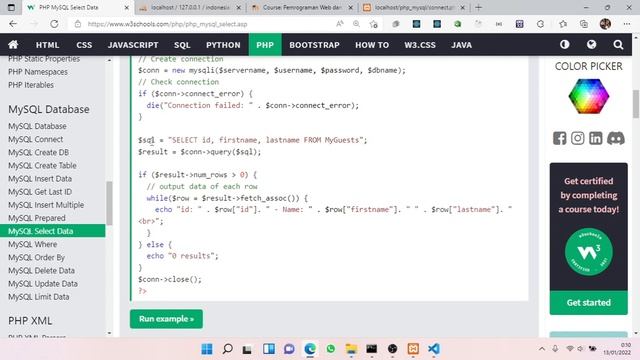Click the W3 certified badge
This screenshot has height=360, width=640.
pyautogui.click(x=589, y=252)
